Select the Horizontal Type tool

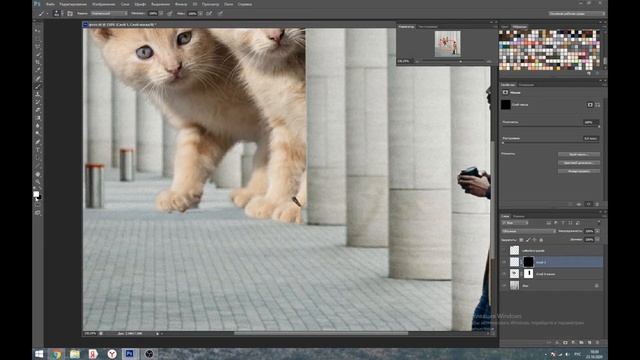coord(38,150)
